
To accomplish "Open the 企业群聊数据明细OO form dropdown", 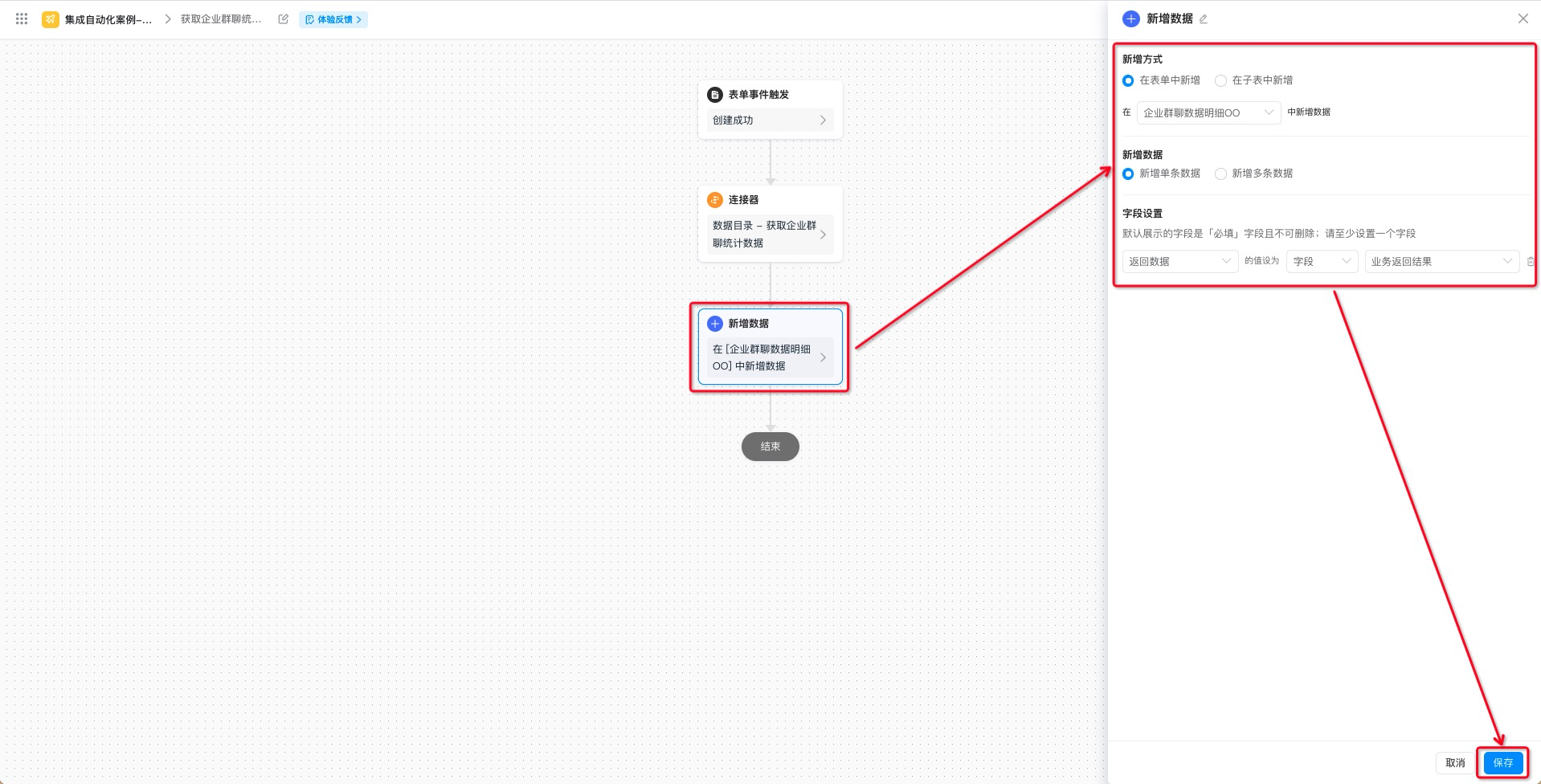I will 1208,112.
